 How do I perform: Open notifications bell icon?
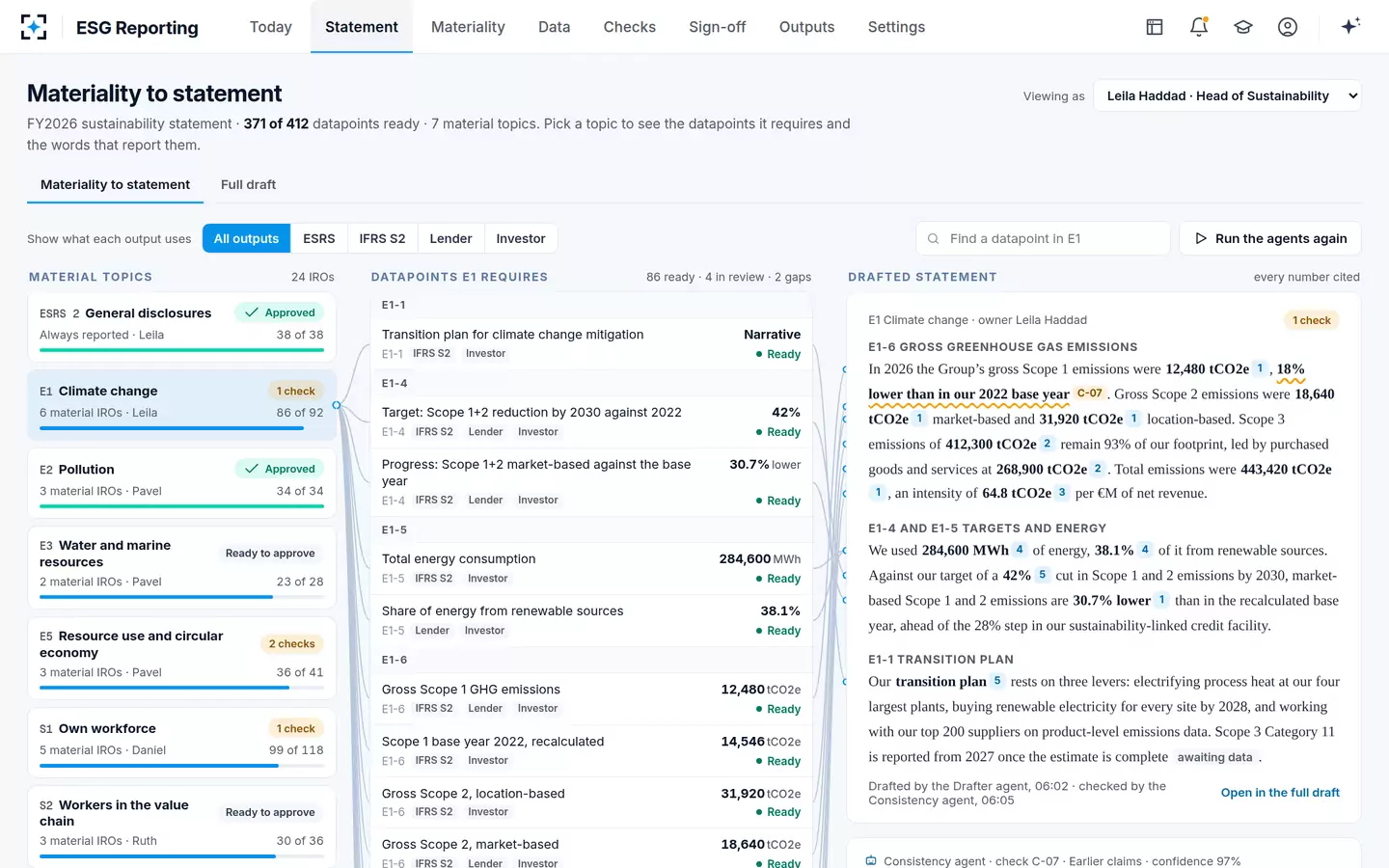[x=1199, y=27]
